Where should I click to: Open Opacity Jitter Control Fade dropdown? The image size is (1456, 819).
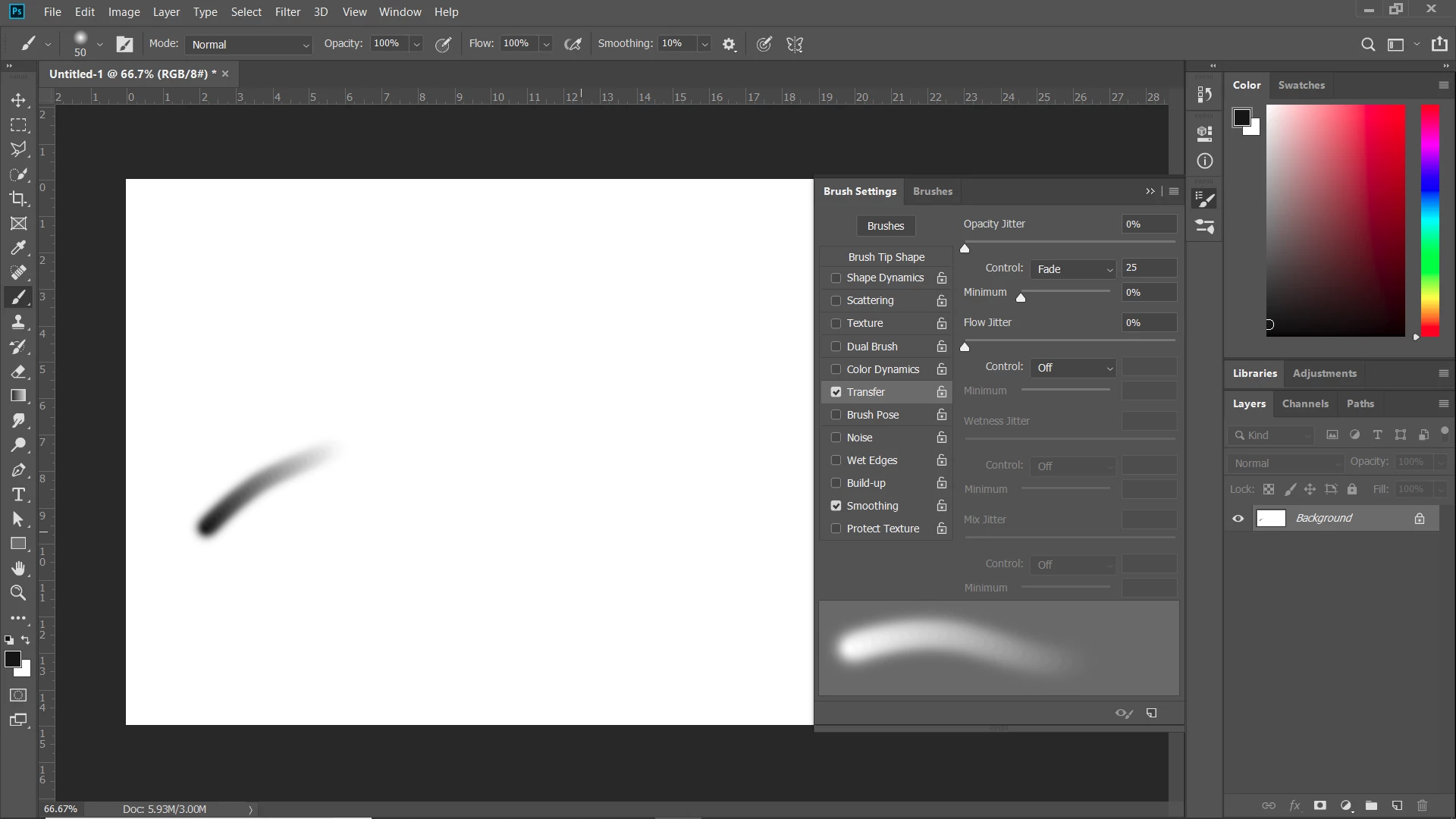[x=1074, y=269]
